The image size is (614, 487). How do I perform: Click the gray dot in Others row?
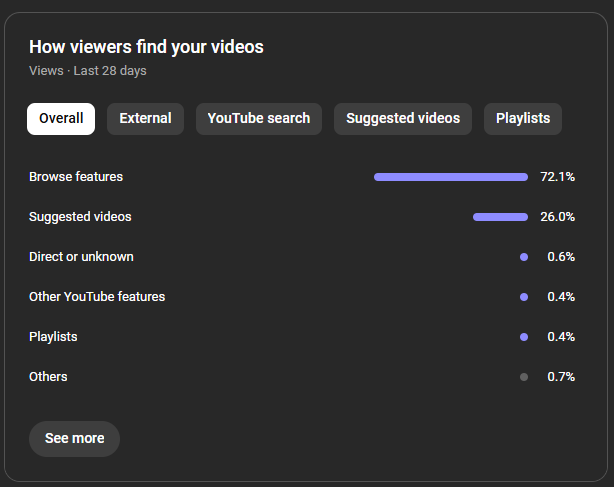(x=524, y=377)
